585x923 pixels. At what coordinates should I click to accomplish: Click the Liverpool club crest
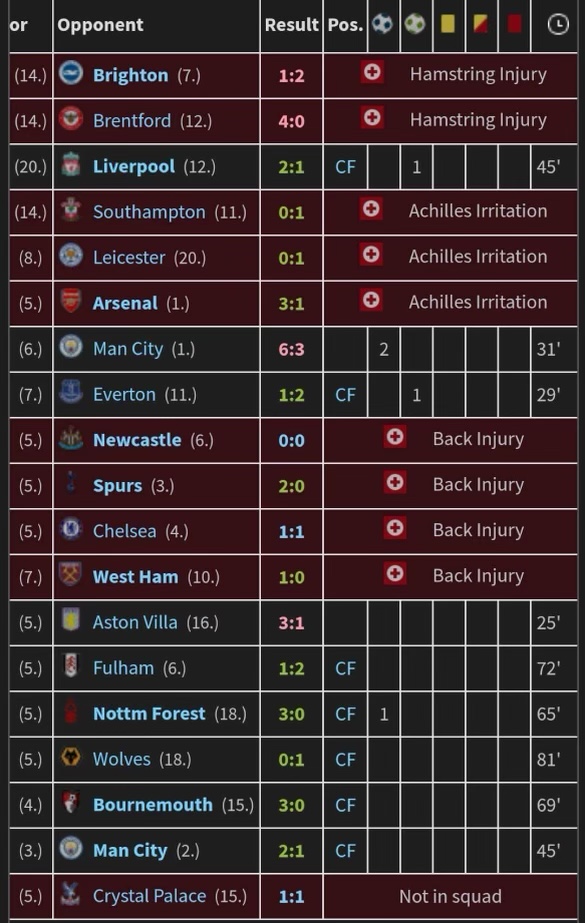click(x=71, y=165)
